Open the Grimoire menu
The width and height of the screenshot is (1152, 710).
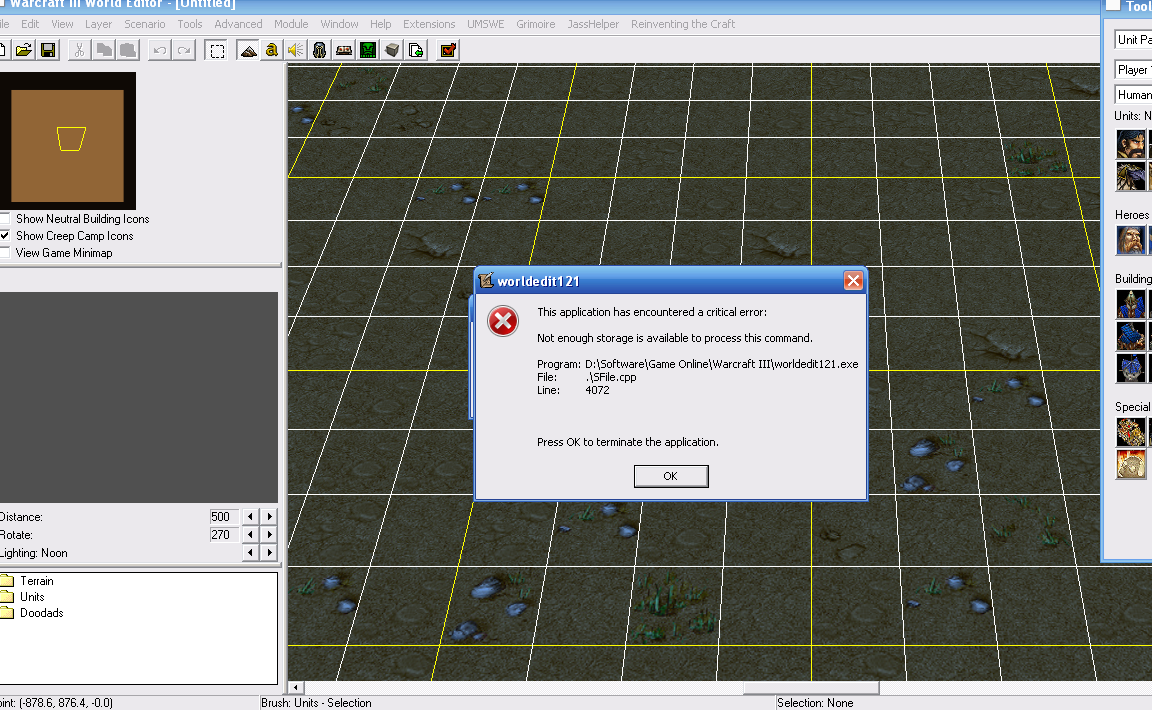click(536, 24)
